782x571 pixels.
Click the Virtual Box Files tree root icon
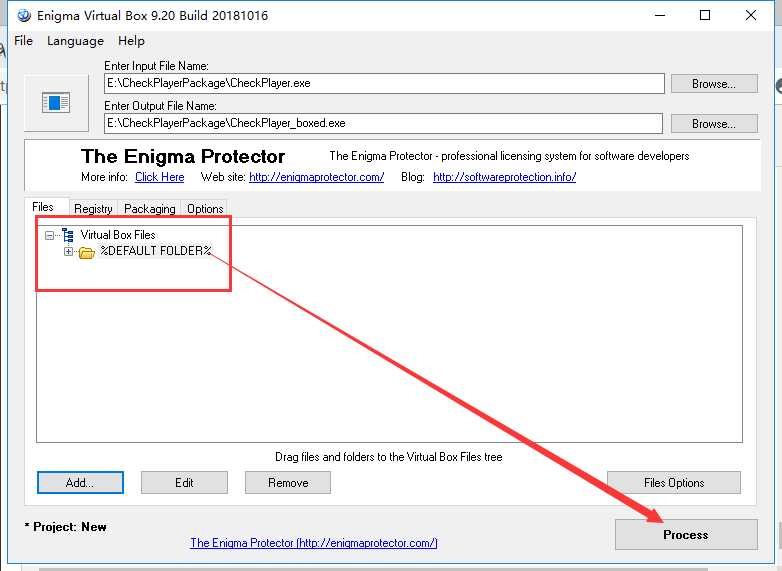point(68,235)
